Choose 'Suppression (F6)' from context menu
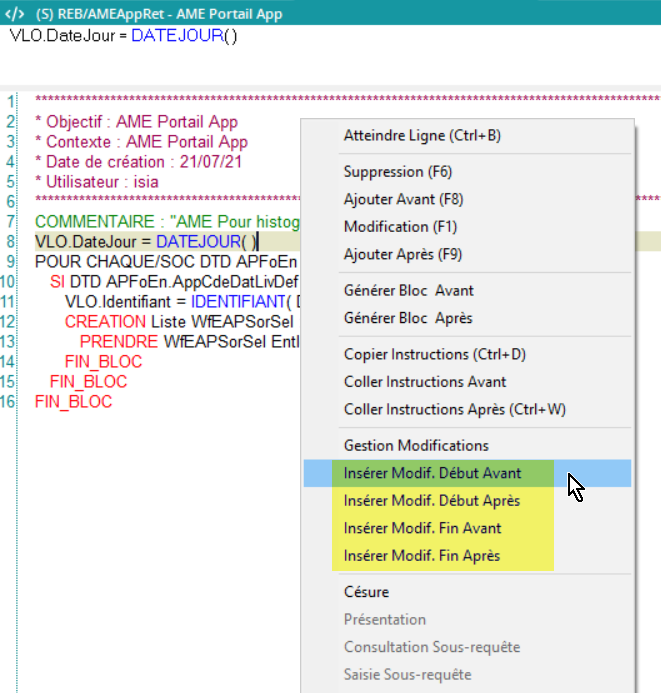 tap(397, 171)
